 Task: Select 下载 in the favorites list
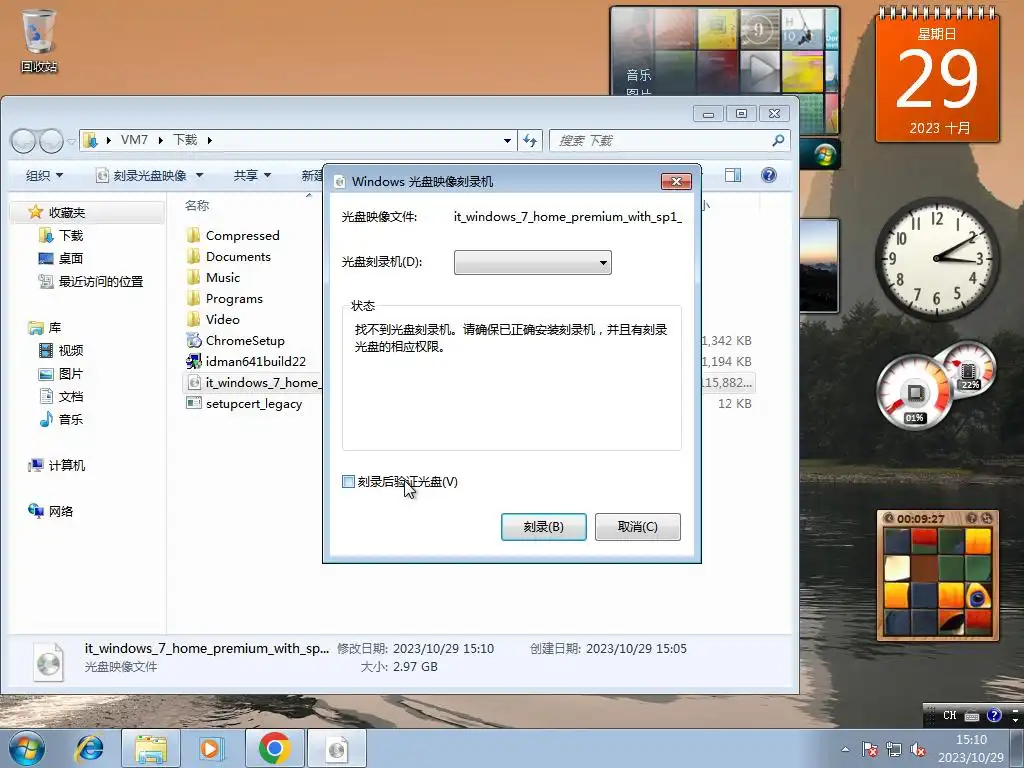[x=61, y=235]
